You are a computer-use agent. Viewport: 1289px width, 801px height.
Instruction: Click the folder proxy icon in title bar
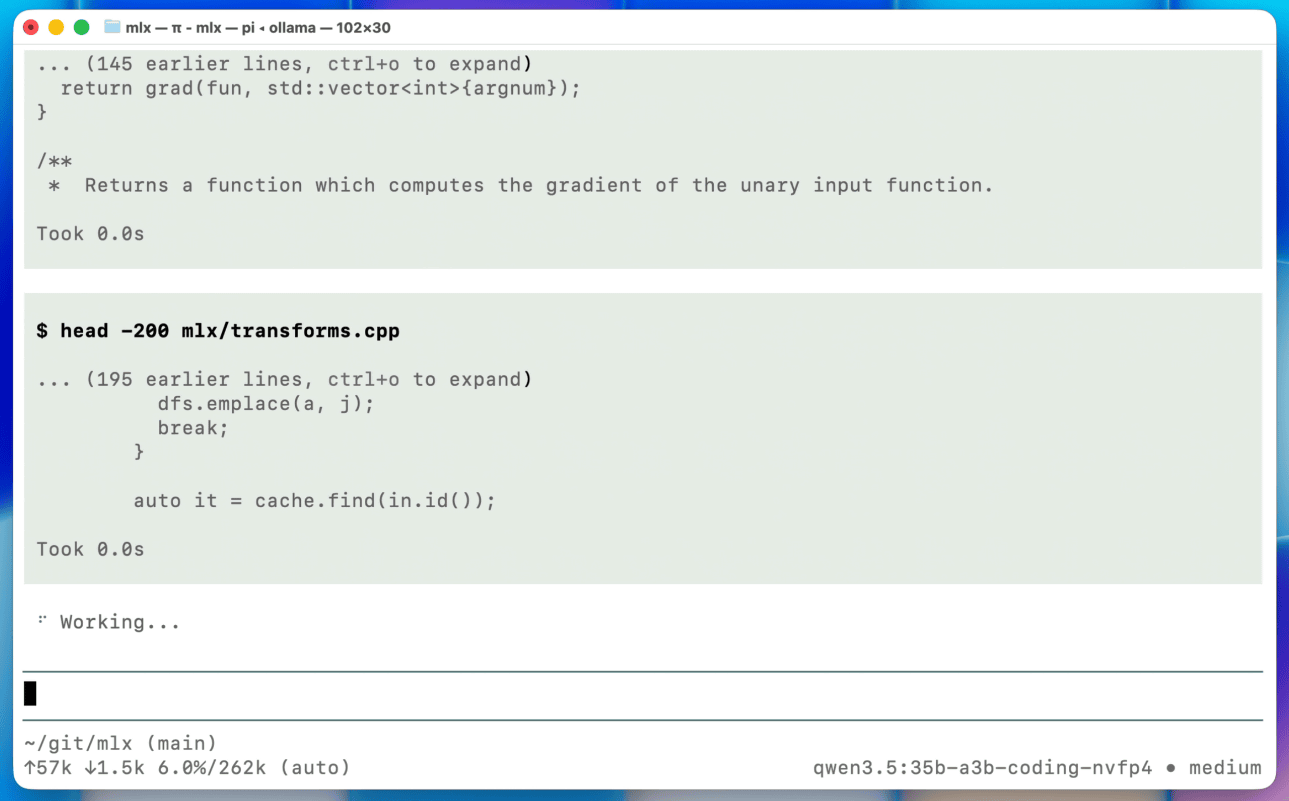(112, 27)
